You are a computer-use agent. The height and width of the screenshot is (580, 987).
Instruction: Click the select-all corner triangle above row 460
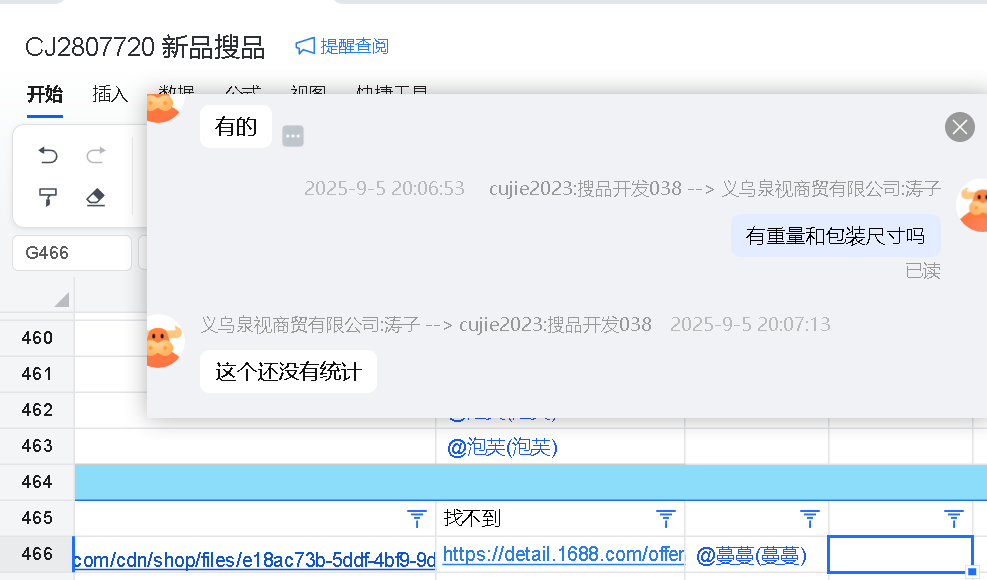[62, 299]
